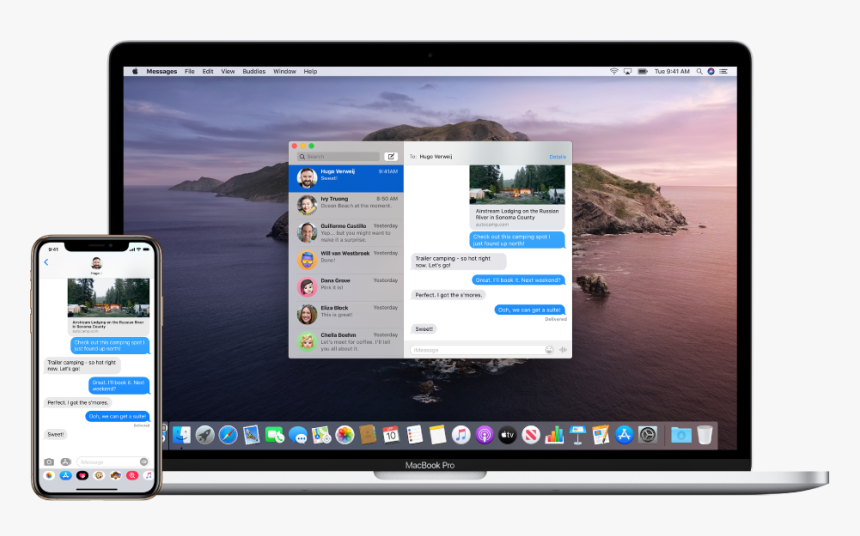Click the compose new message button

pyautogui.click(x=391, y=156)
